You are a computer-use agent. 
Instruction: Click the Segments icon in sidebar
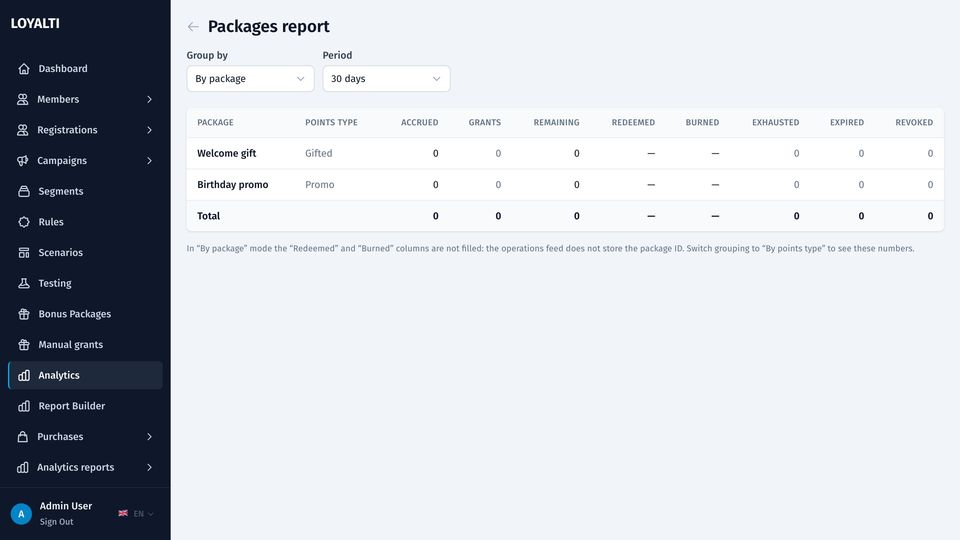pyautogui.click(x=24, y=191)
